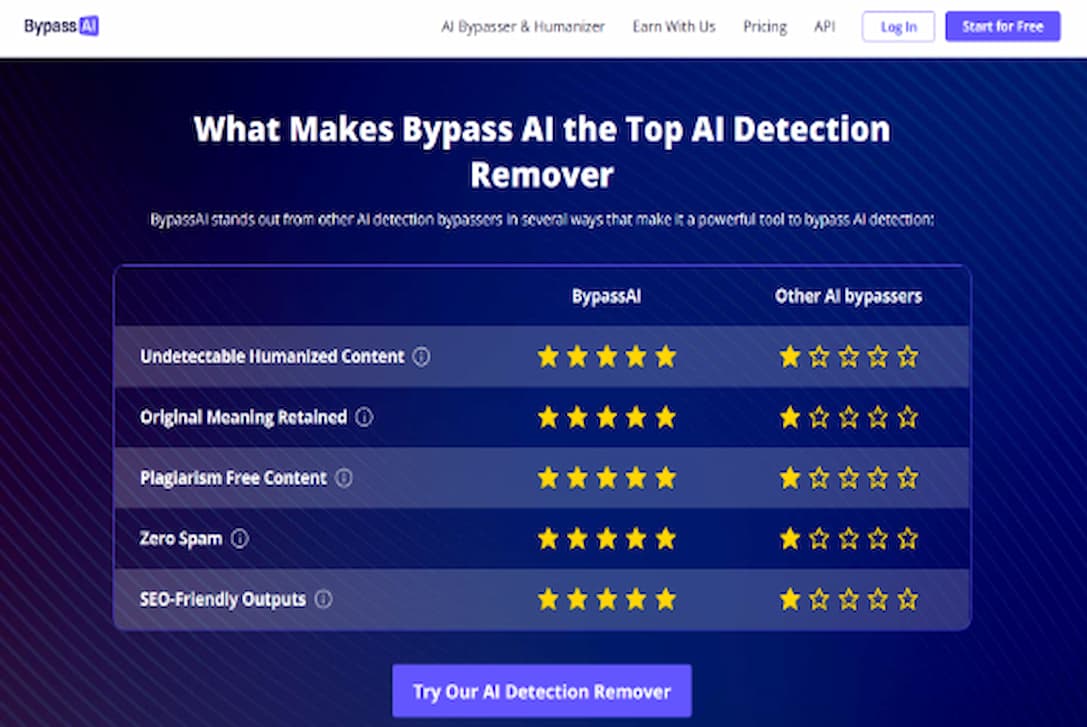Click the Other AI bypassers column header

click(848, 296)
